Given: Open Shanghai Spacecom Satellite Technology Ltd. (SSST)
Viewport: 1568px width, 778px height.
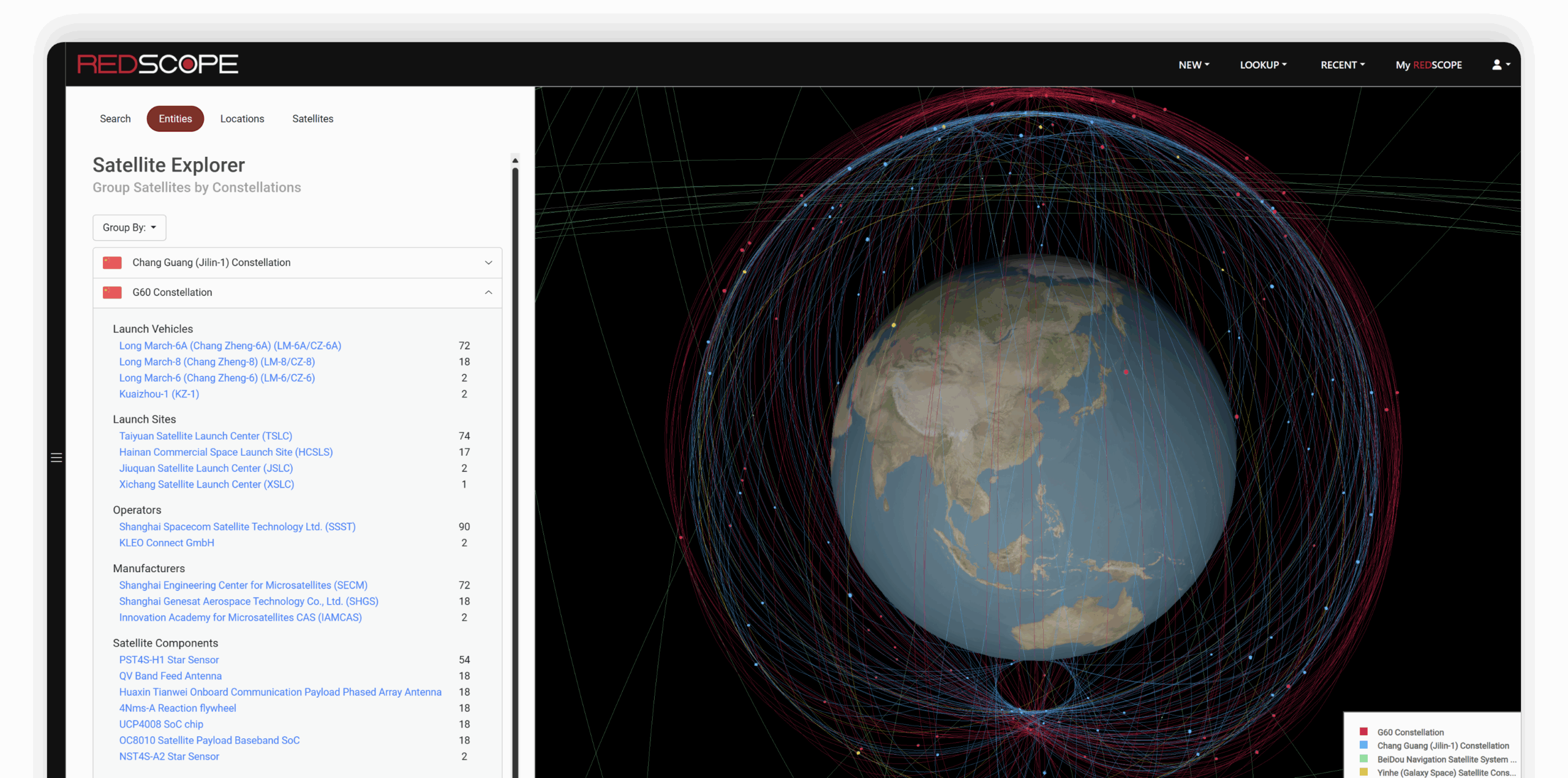Looking at the screenshot, I should click(238, 526).
